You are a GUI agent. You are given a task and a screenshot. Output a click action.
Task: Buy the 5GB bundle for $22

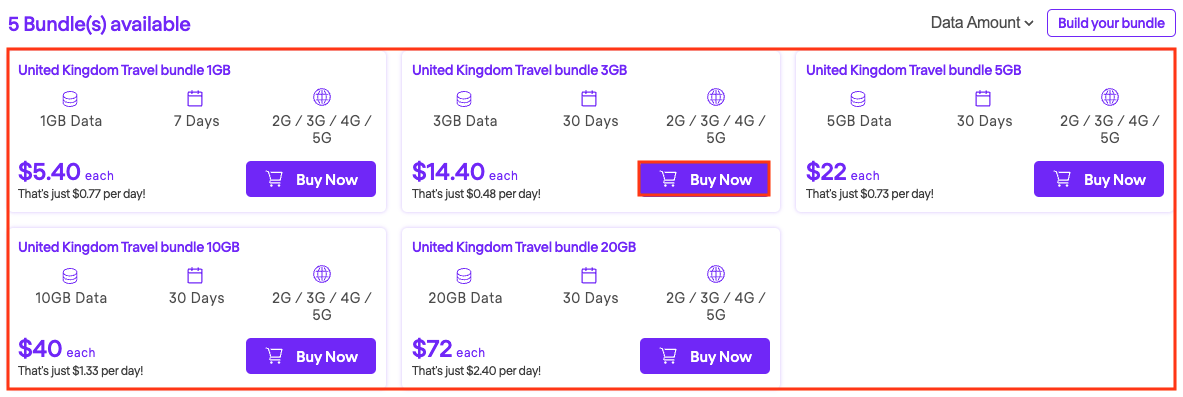(x=1098, y=180)
